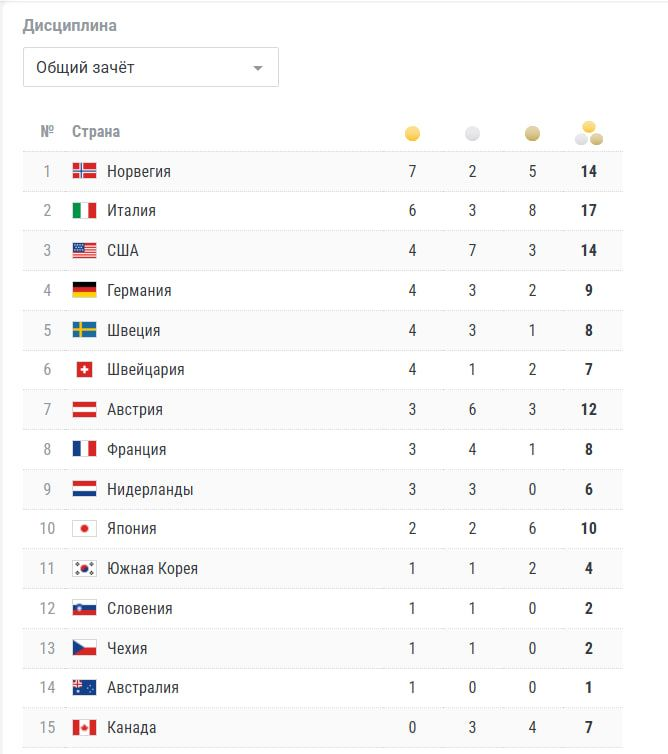Open the Общий зачёт discipline dropdown
The height and width of the screenshot is (754, 668).
coord(150,68)
